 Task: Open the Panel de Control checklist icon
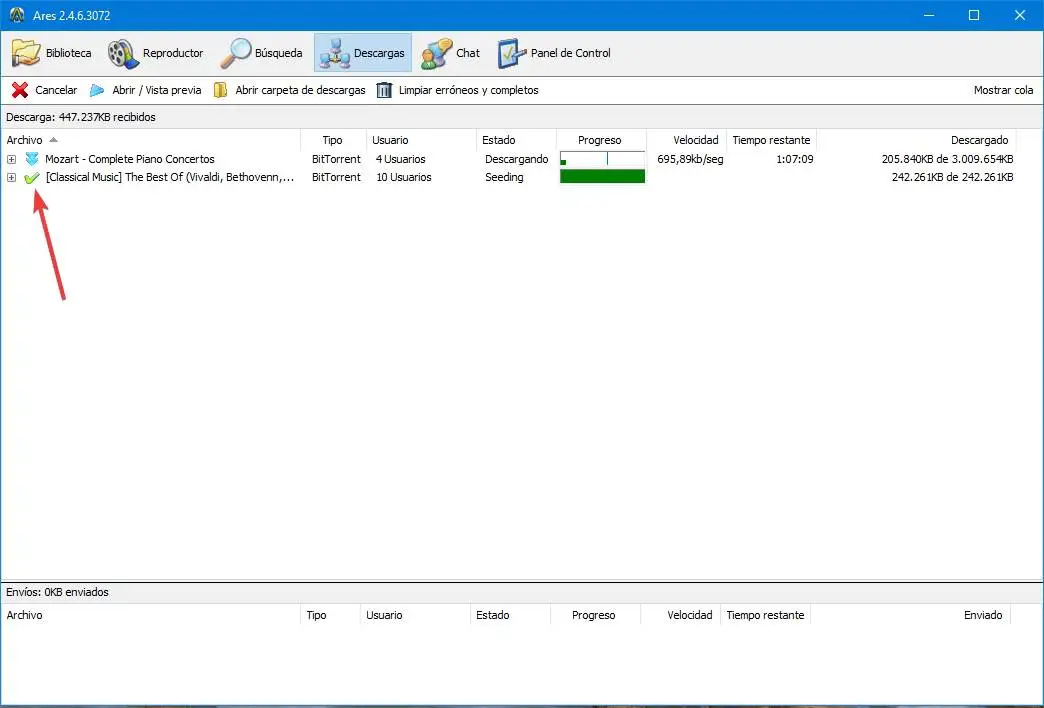(511, 53)
